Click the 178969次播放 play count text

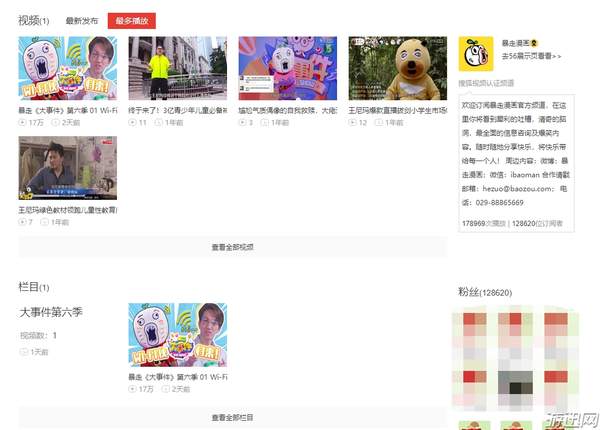484,223
